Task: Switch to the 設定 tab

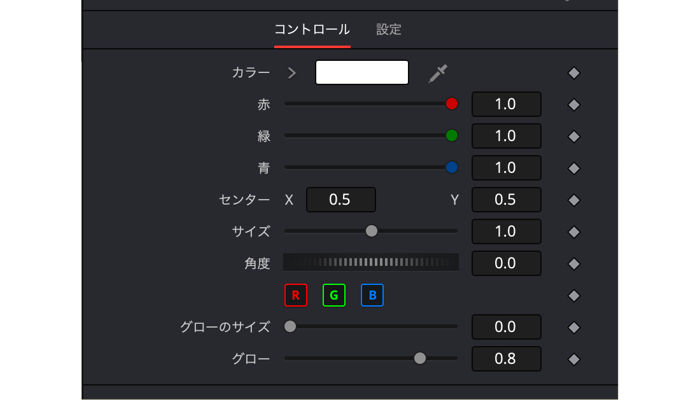Action: click(x=389, y=29)
